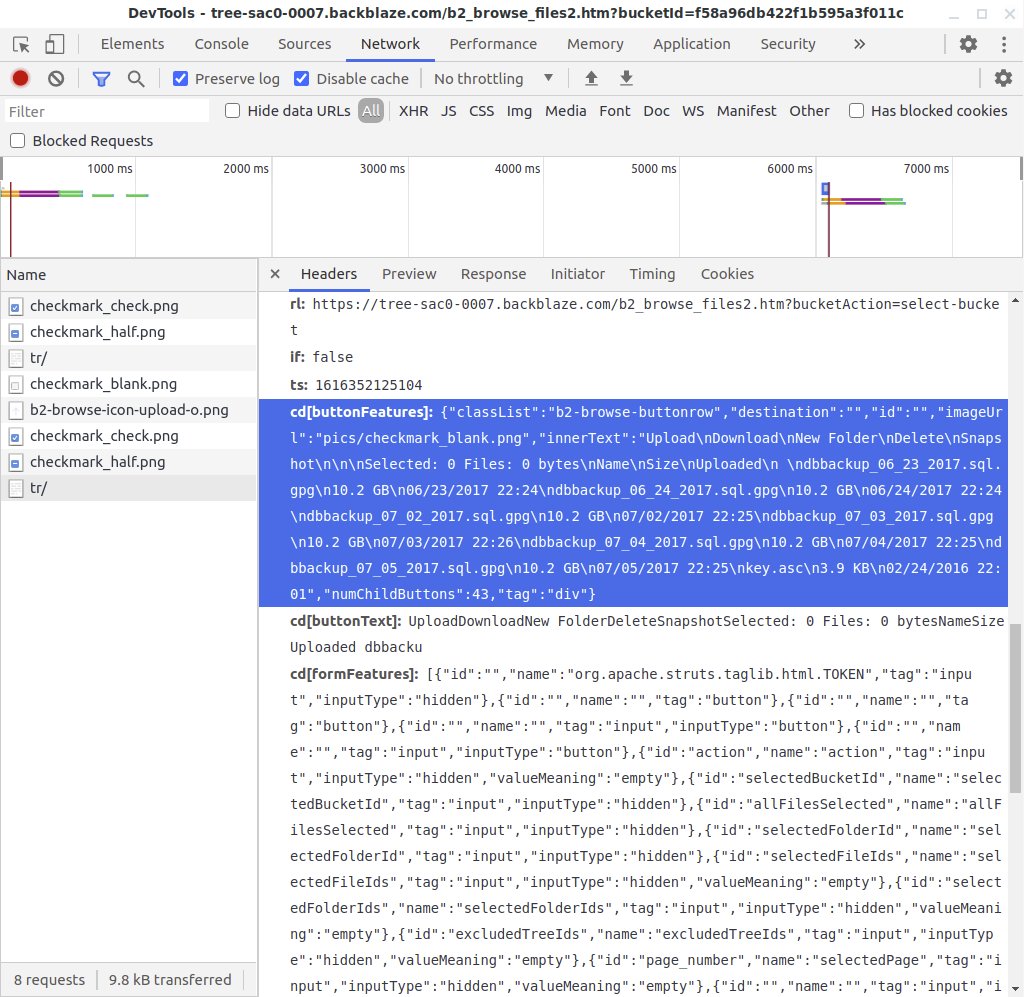Filter requests by XHR

413,111
